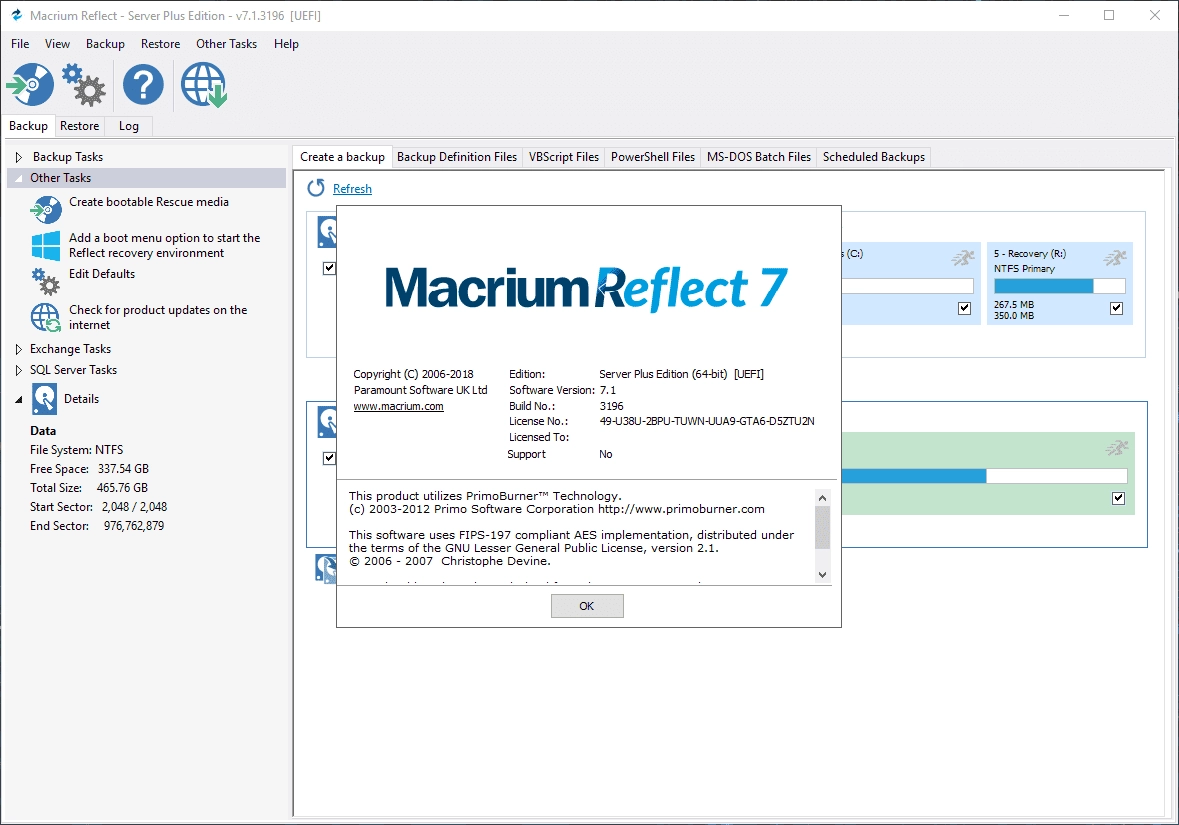The height and width of the screenshot is (825, 1179).
Task: Select the Create a backup tab
Action: click(x=342, y=156)
